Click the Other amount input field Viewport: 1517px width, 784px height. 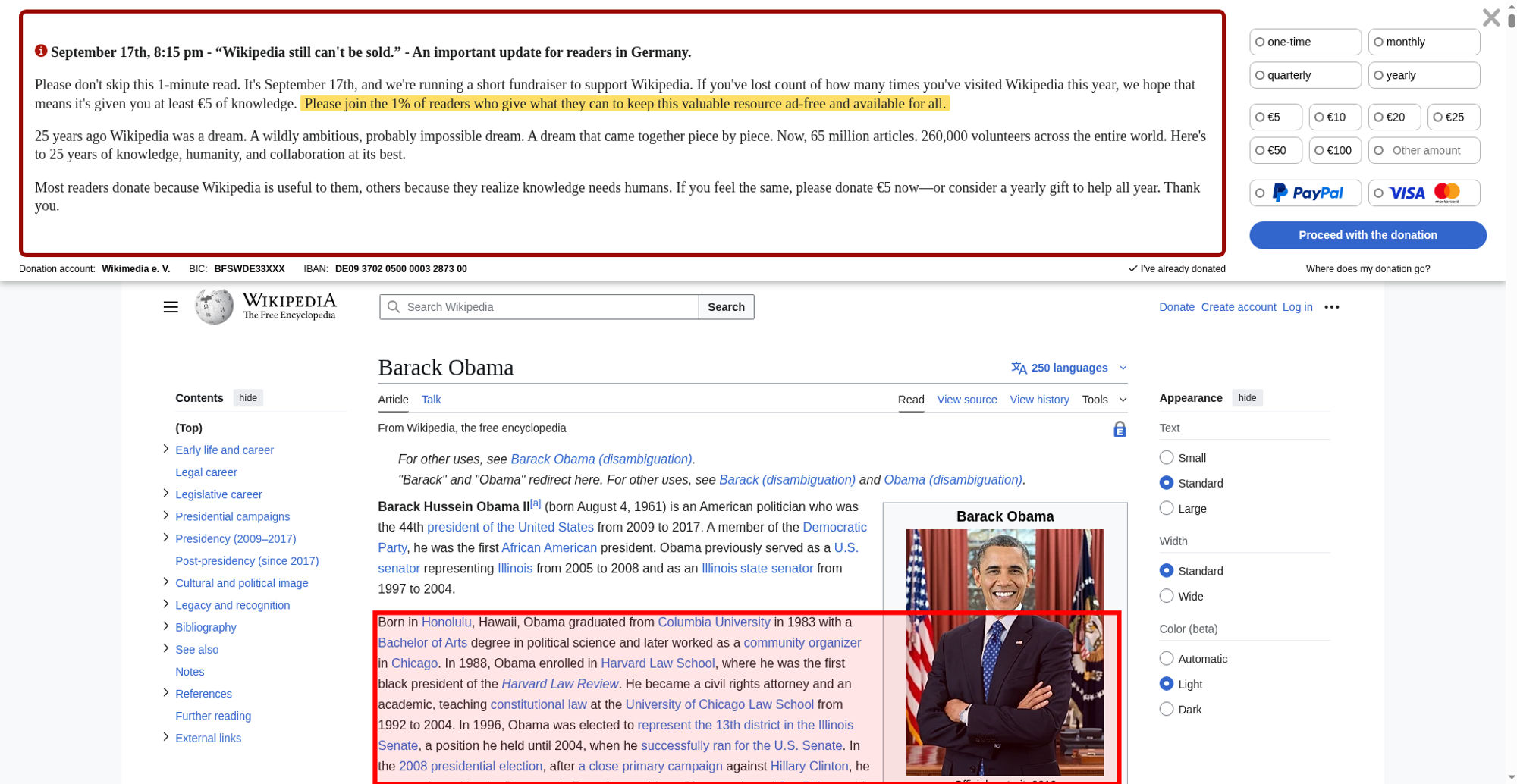tap(1424, 150)
